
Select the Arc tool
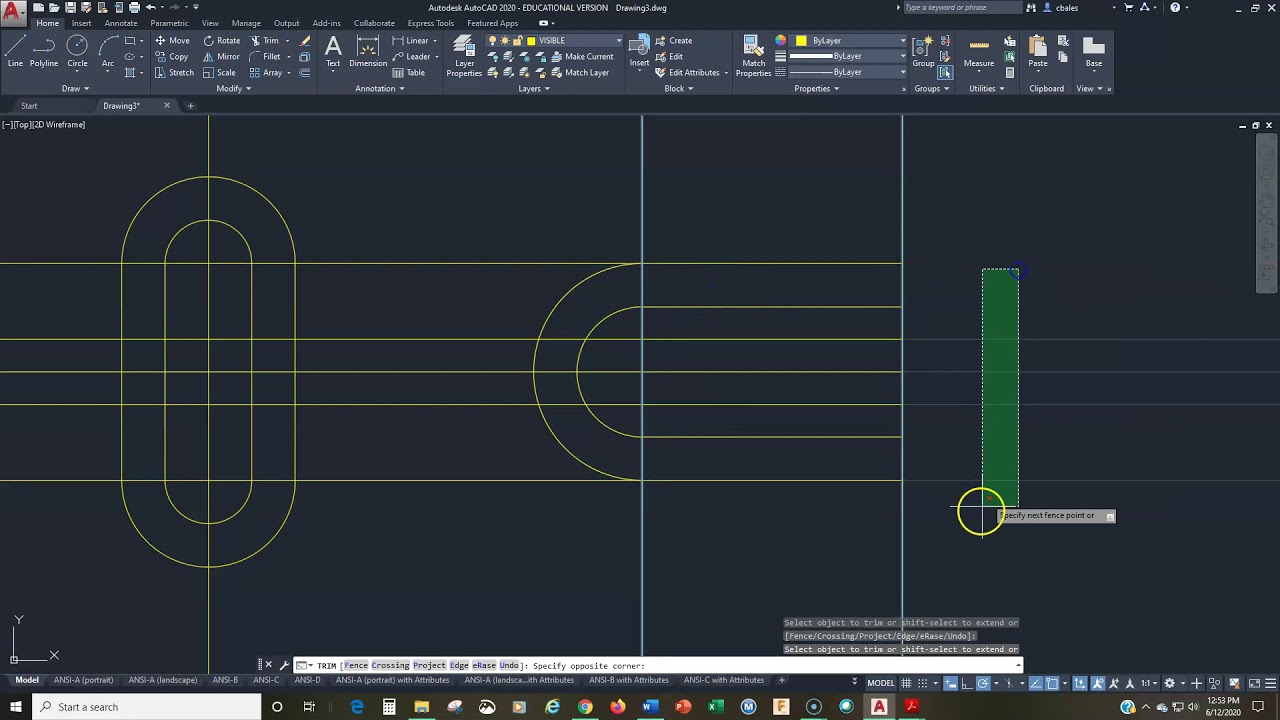[108, 52]
